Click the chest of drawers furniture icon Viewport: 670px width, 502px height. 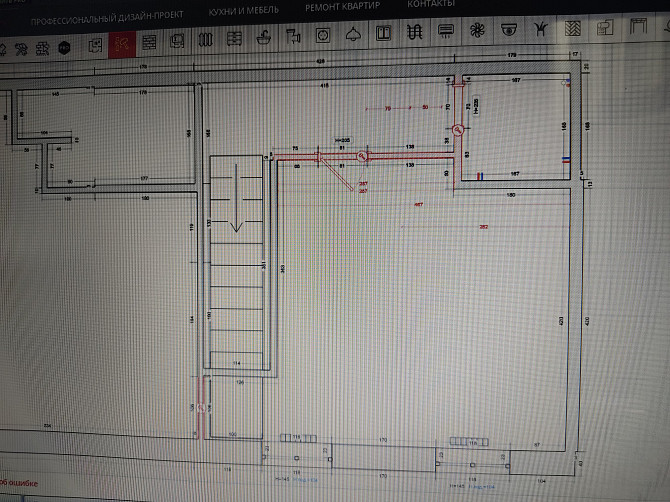coord(234,40)
